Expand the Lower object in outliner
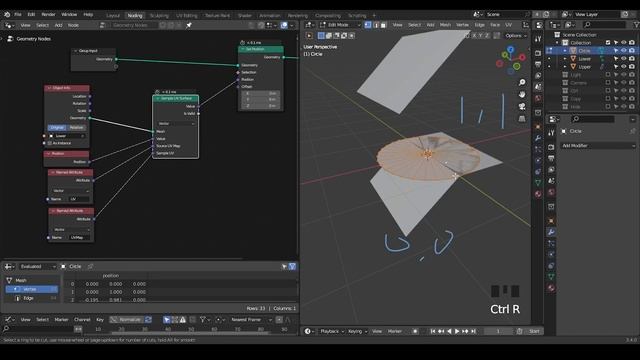 pos(565,59)
